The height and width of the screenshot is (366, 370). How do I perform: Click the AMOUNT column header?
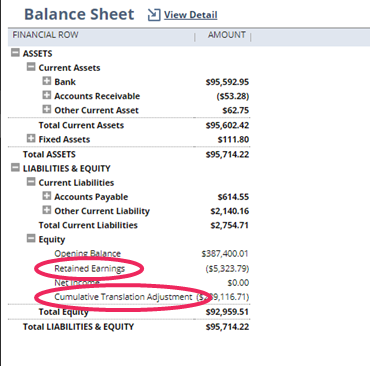point(227,35)
